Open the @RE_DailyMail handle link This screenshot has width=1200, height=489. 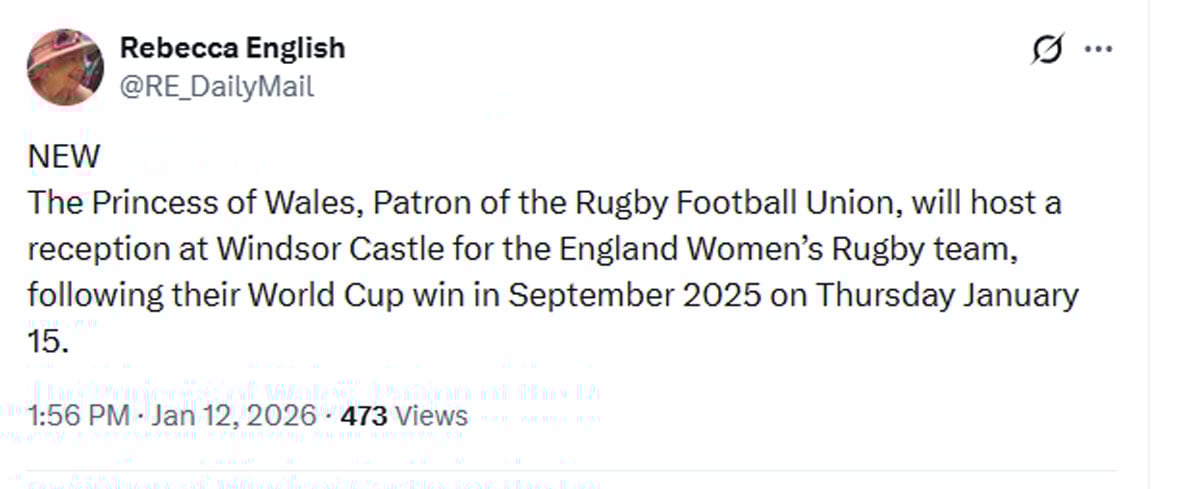pyautogui.click(x=217, y=87)
